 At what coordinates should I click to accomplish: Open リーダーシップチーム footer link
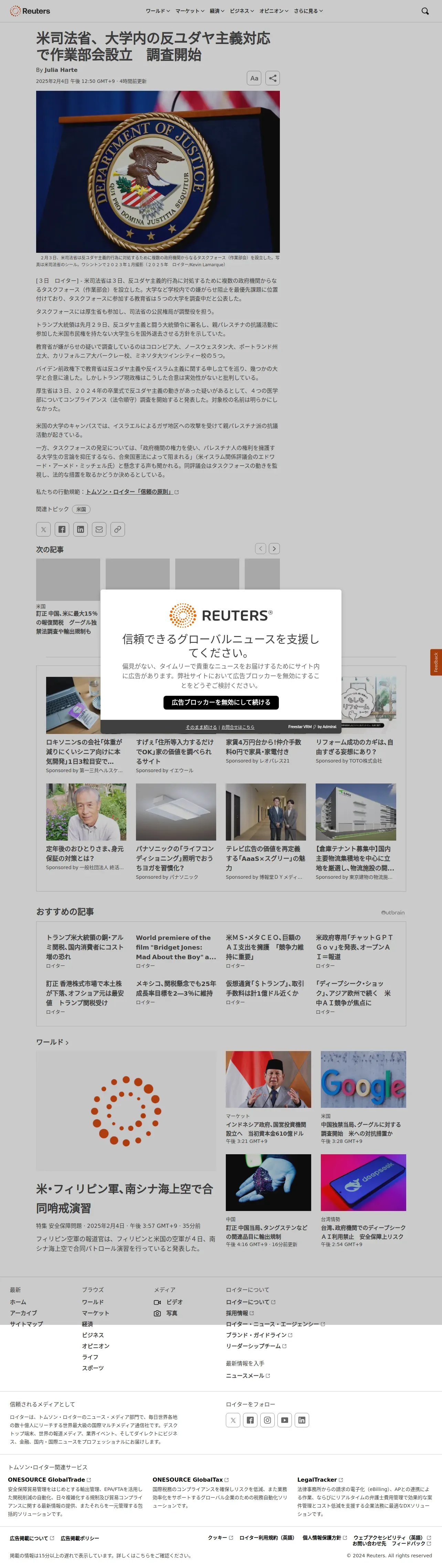[x=256, y=1346]
